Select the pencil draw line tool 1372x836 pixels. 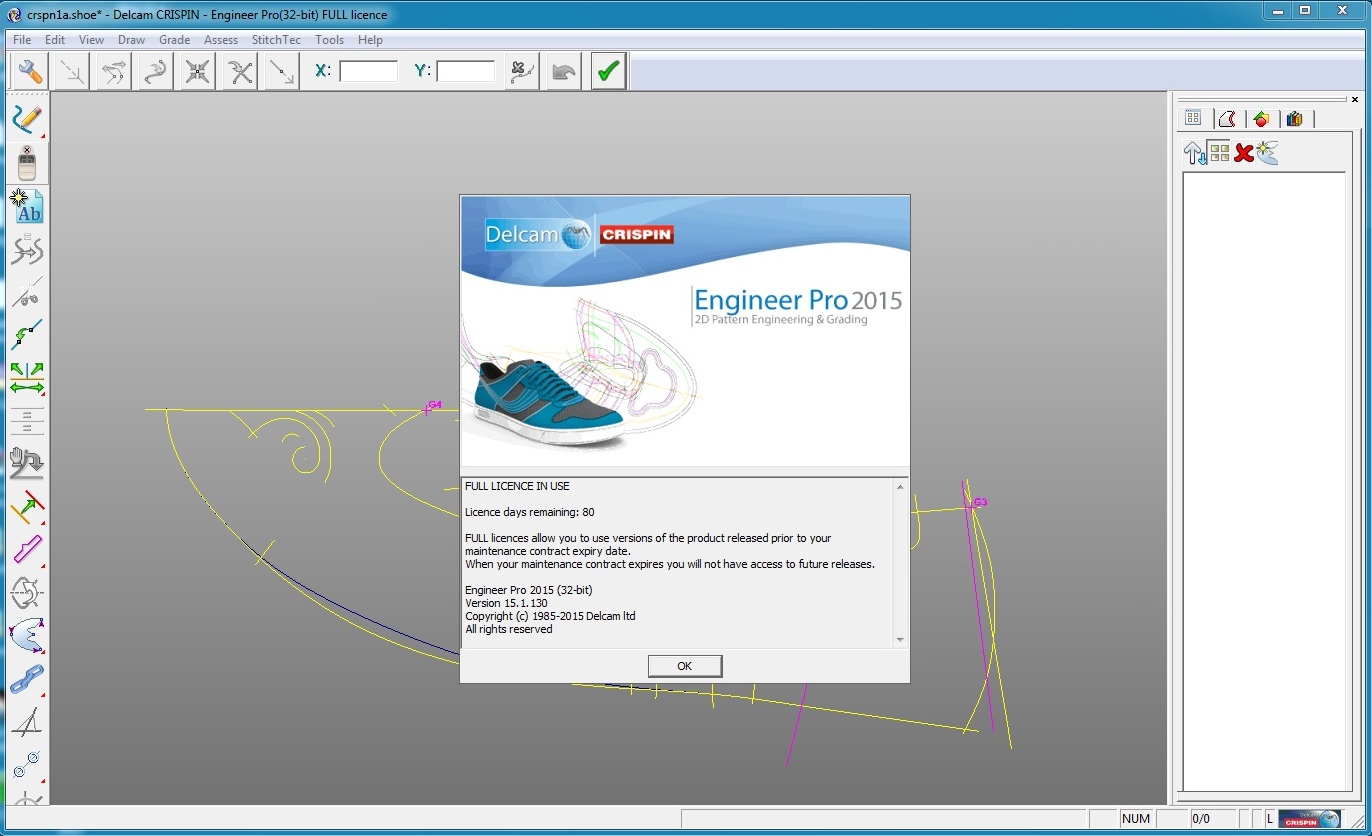click(27, 121)
